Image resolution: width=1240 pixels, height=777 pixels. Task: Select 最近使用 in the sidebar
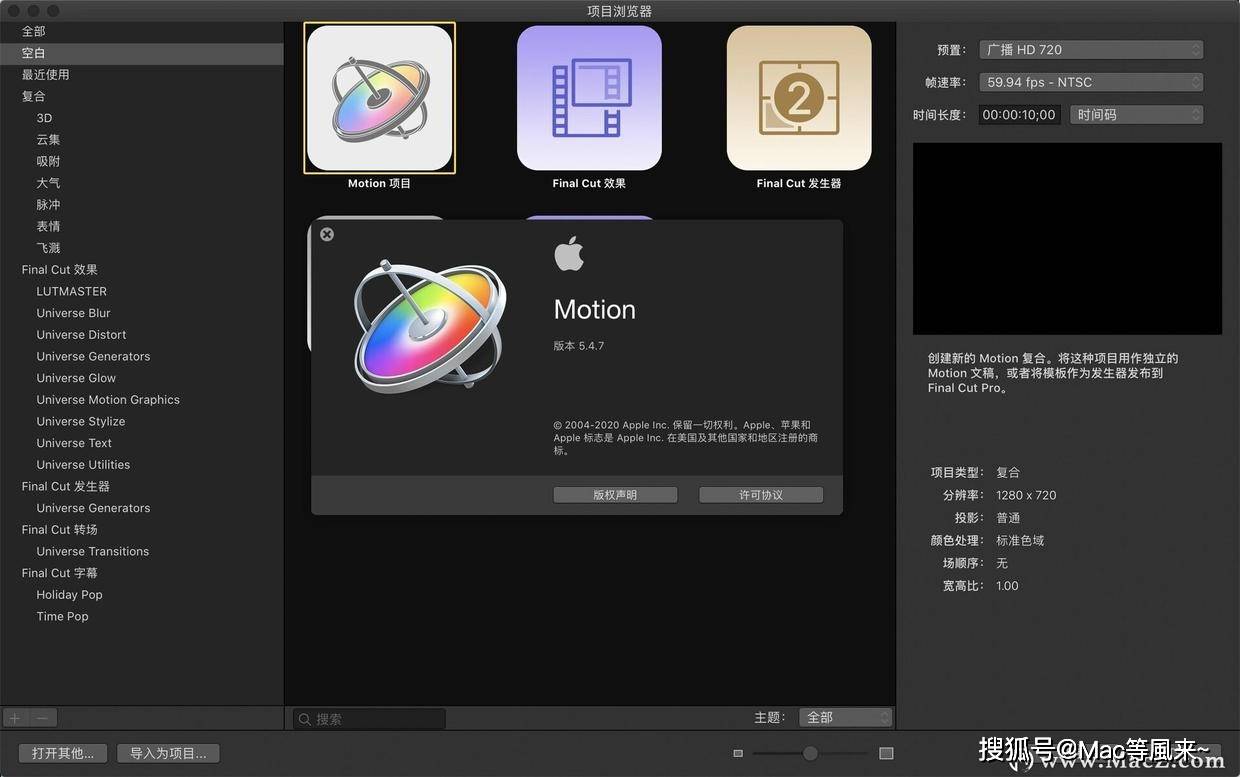[46, 75]
